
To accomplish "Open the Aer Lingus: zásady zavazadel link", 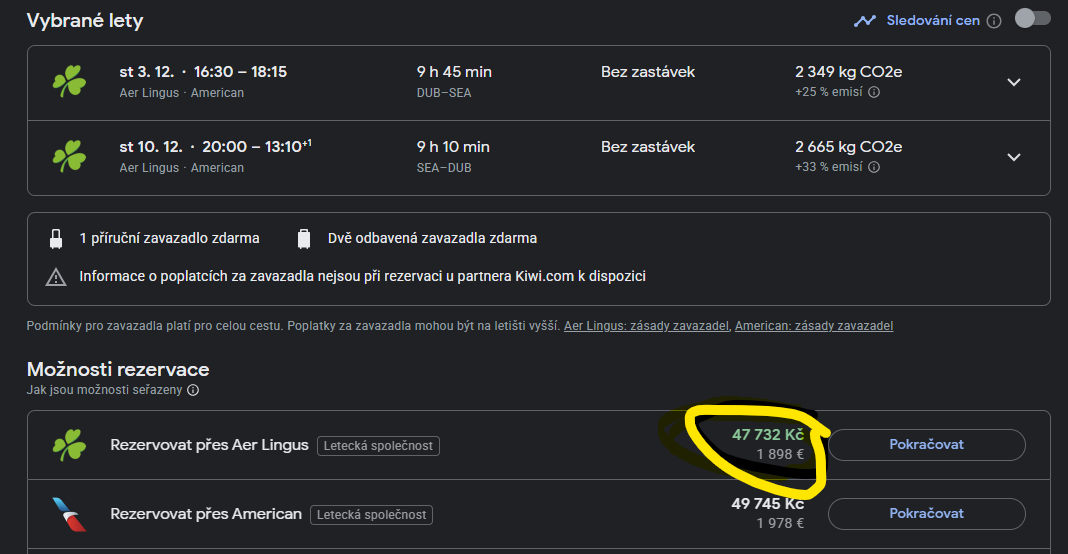I will (x=647, y=326).
